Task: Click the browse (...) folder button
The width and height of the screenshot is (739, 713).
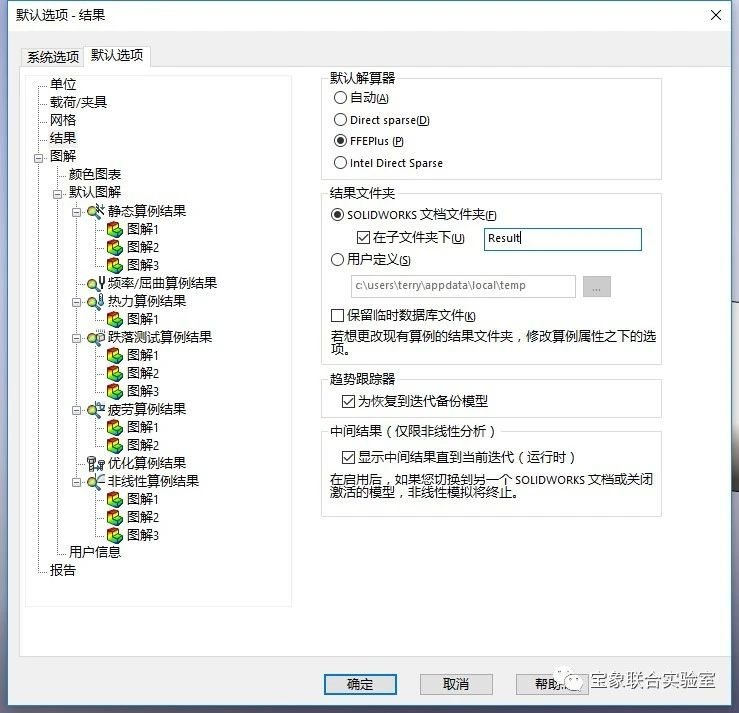Action: pyautogui.click(x=597, y=287)
